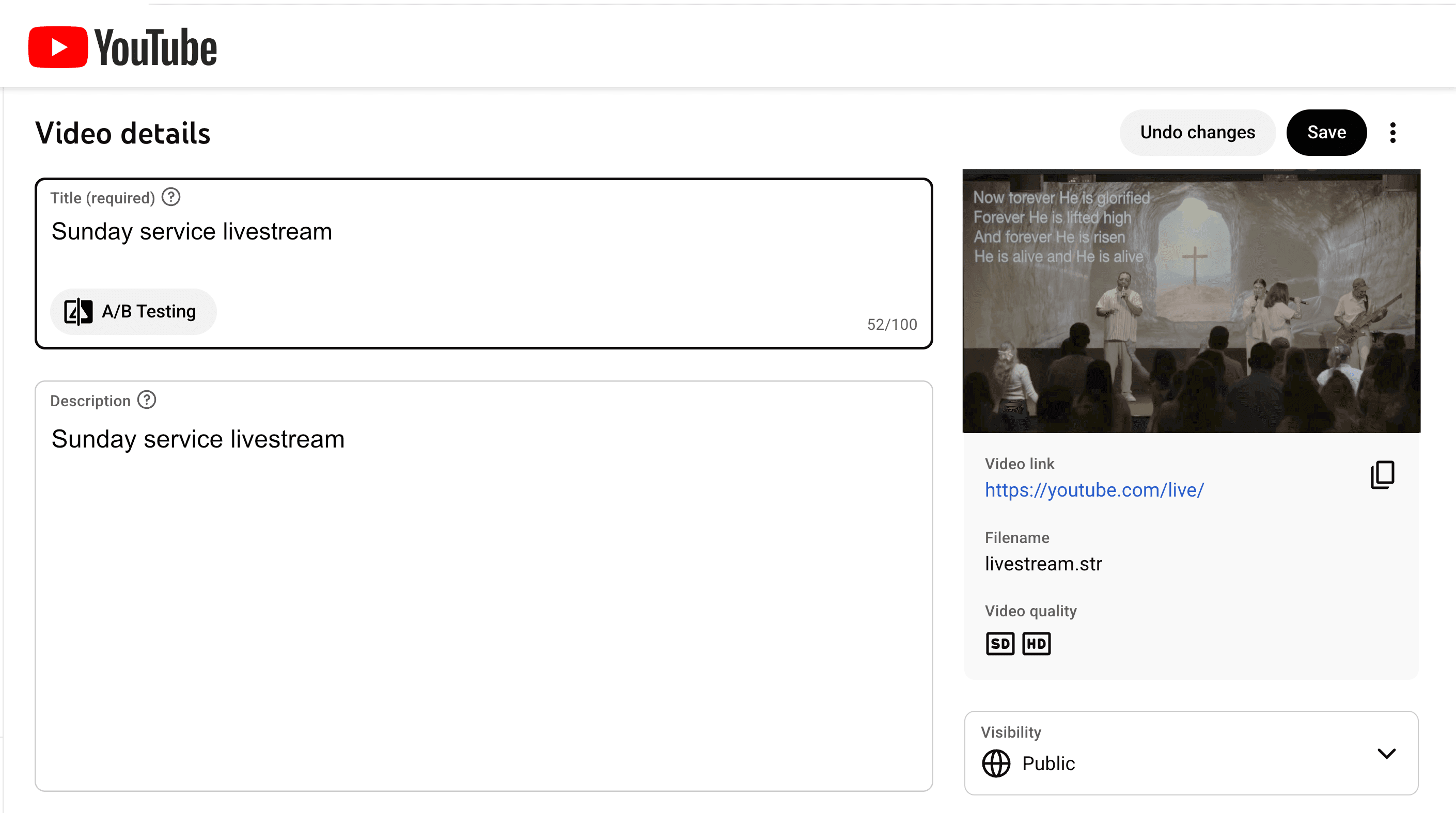Image resolution: width=1456 pixels, height=813 pixels.
Task: Save the video details
Action: 1326,132
